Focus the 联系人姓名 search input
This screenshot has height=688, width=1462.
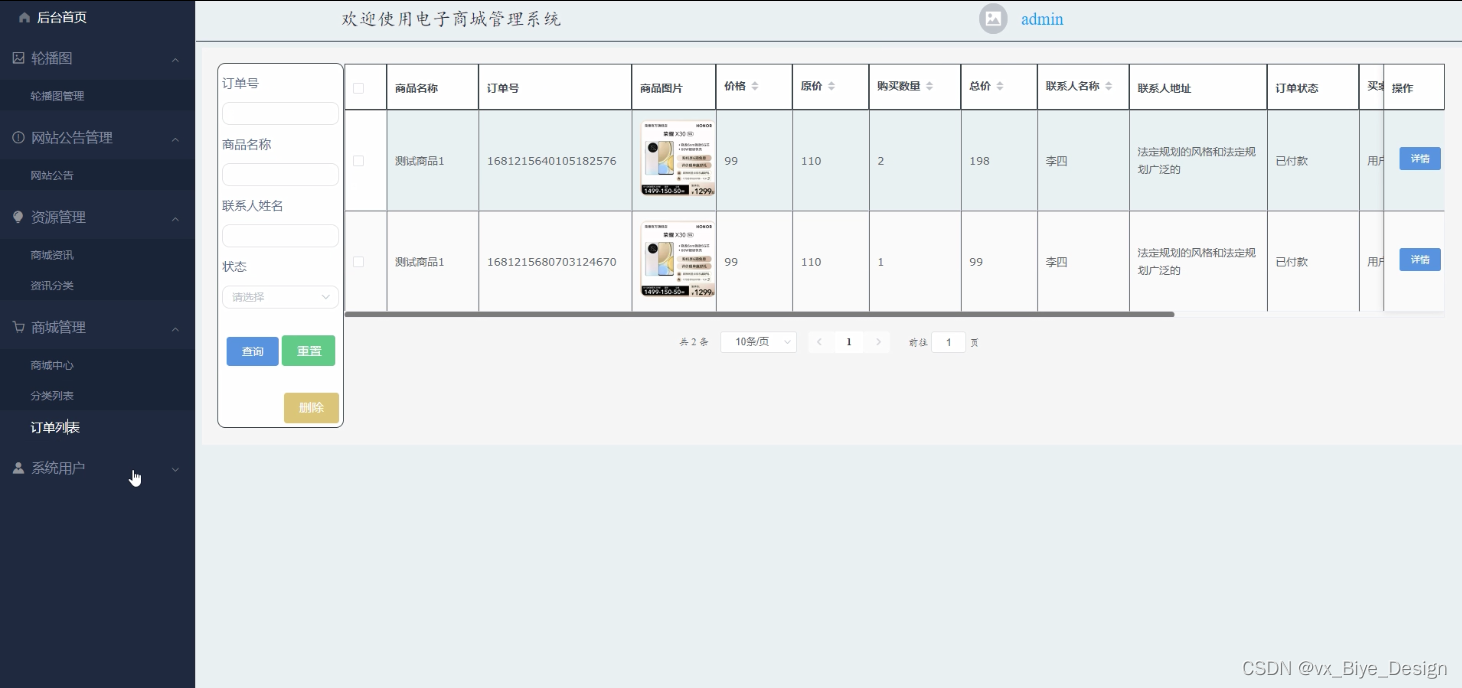coord(280,236)
